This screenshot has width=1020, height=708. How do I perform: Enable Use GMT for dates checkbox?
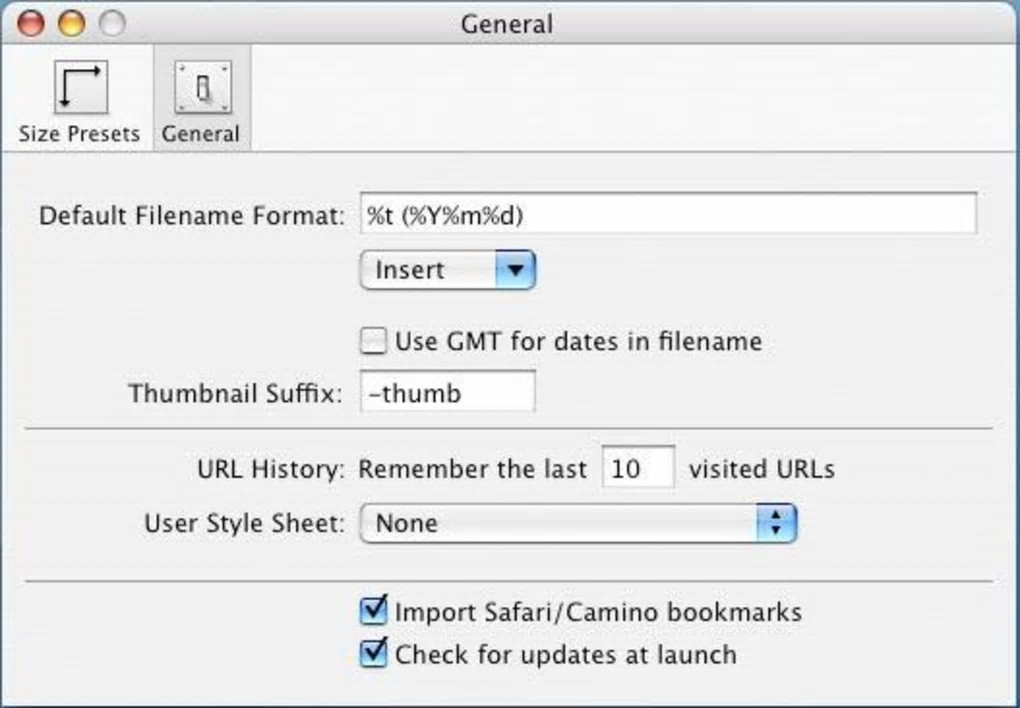(x=373, y=342)
